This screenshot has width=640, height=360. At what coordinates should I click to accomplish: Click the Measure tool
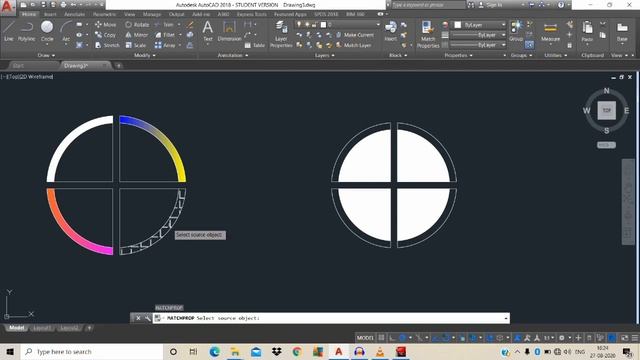coord(550,31)
